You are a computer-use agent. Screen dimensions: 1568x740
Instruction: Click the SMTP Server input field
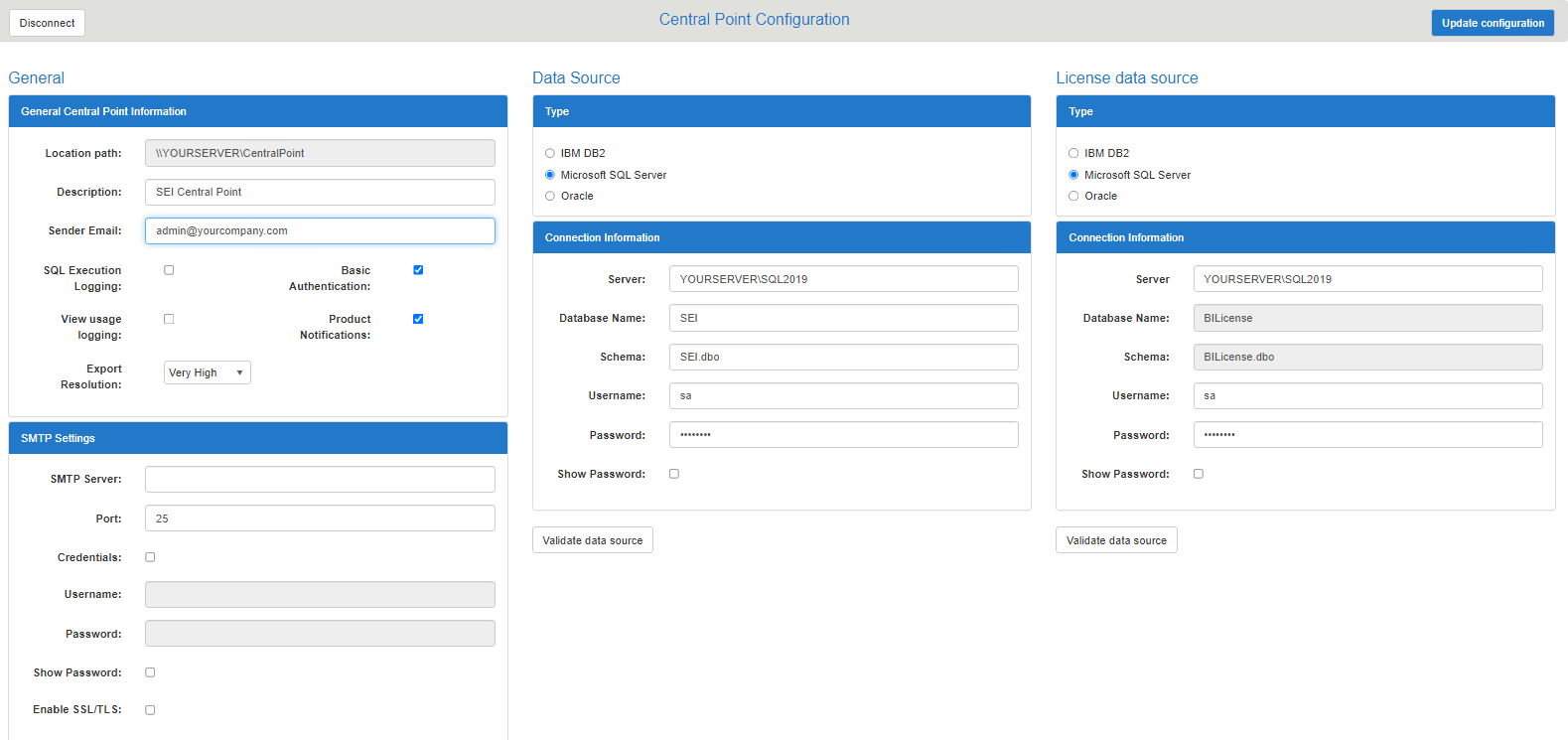tap(320, 479)
